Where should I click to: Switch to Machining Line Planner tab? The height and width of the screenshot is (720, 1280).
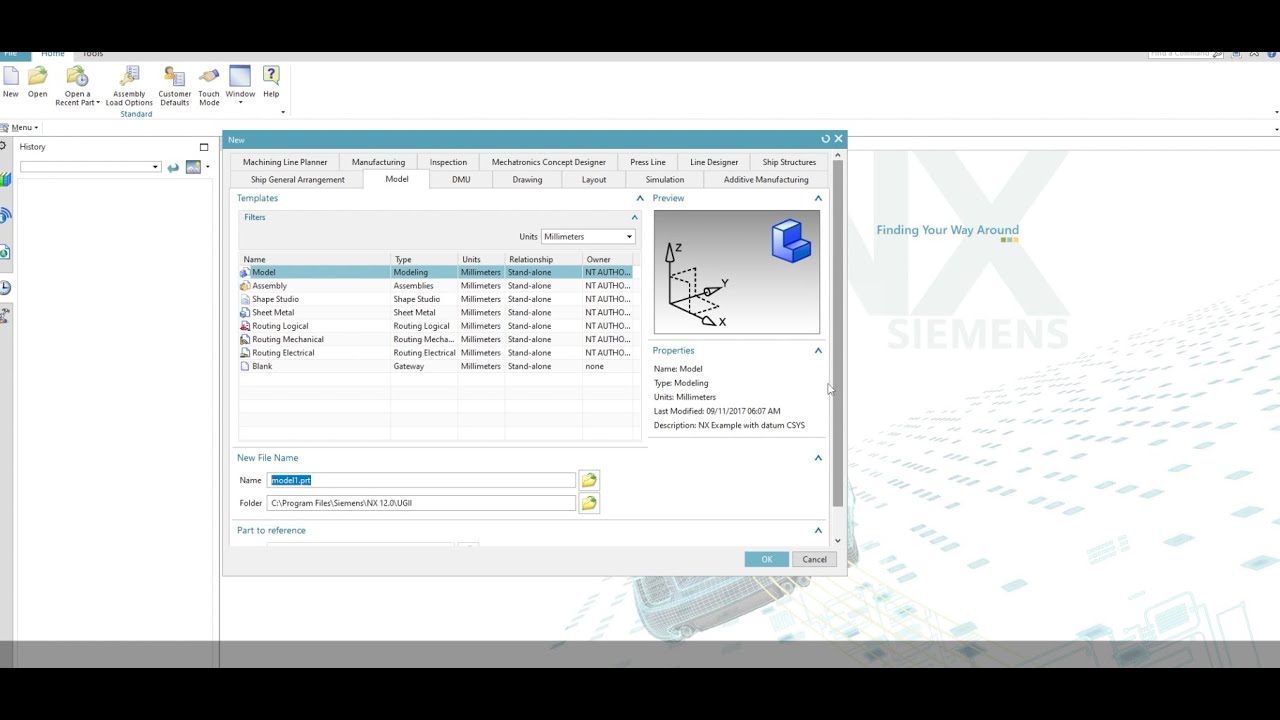pos(285,162)
